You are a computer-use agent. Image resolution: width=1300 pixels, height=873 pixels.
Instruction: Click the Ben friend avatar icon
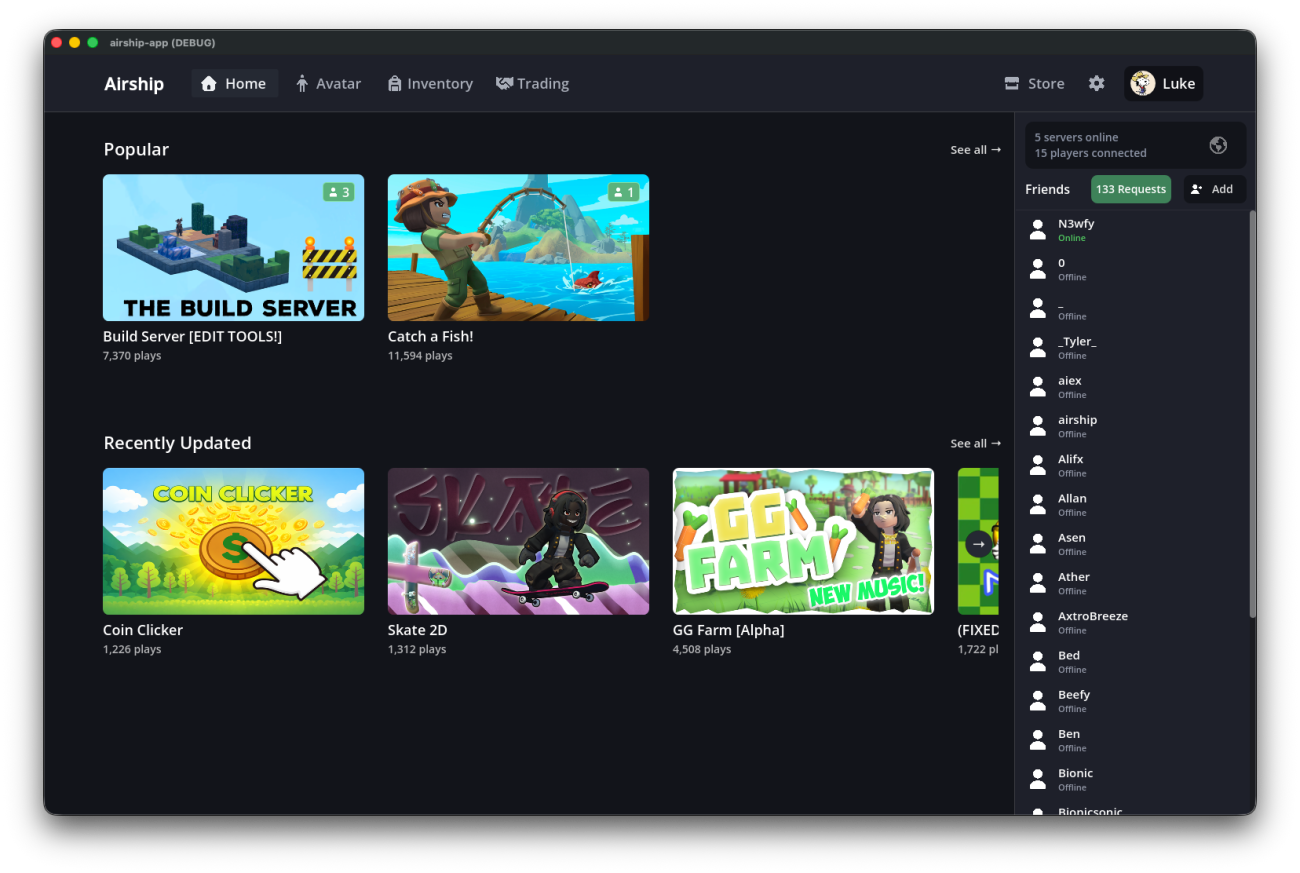[x=1038, y=740]
